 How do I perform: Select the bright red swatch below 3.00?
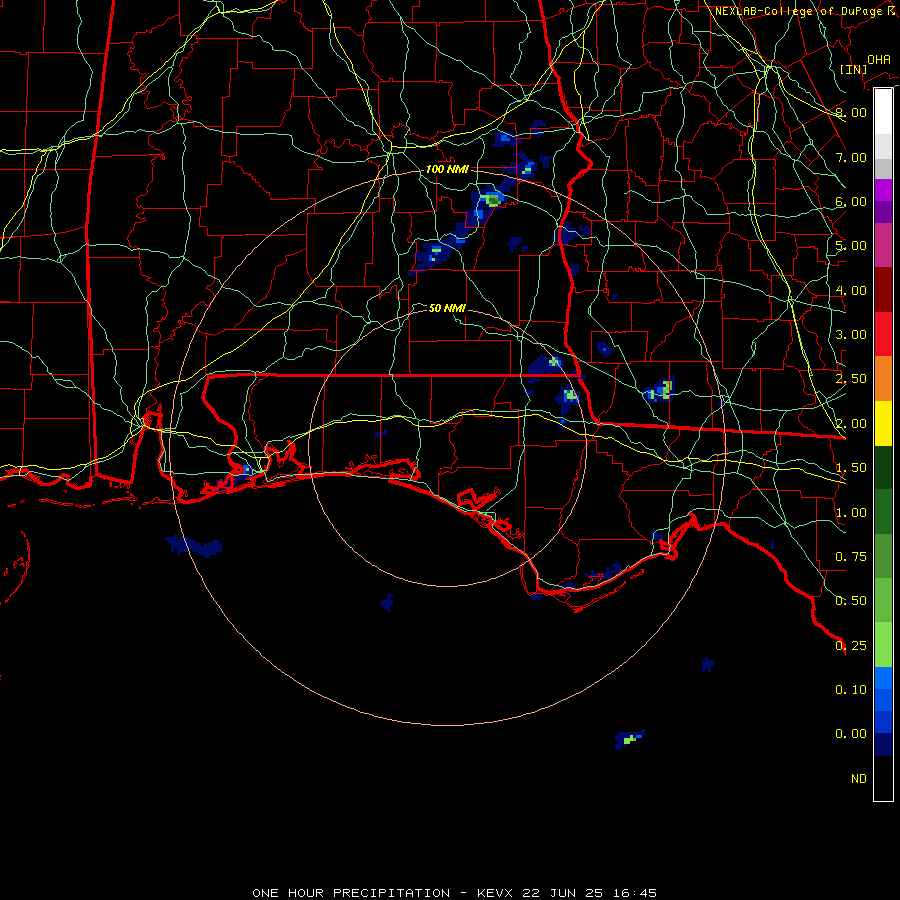pyautogui.click(x=883, y=334)
